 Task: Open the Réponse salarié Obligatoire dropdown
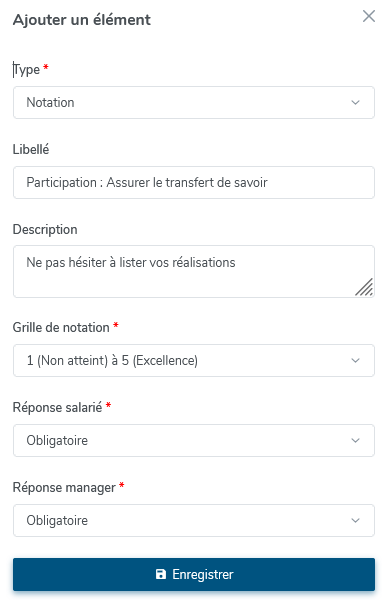[194, 440]
